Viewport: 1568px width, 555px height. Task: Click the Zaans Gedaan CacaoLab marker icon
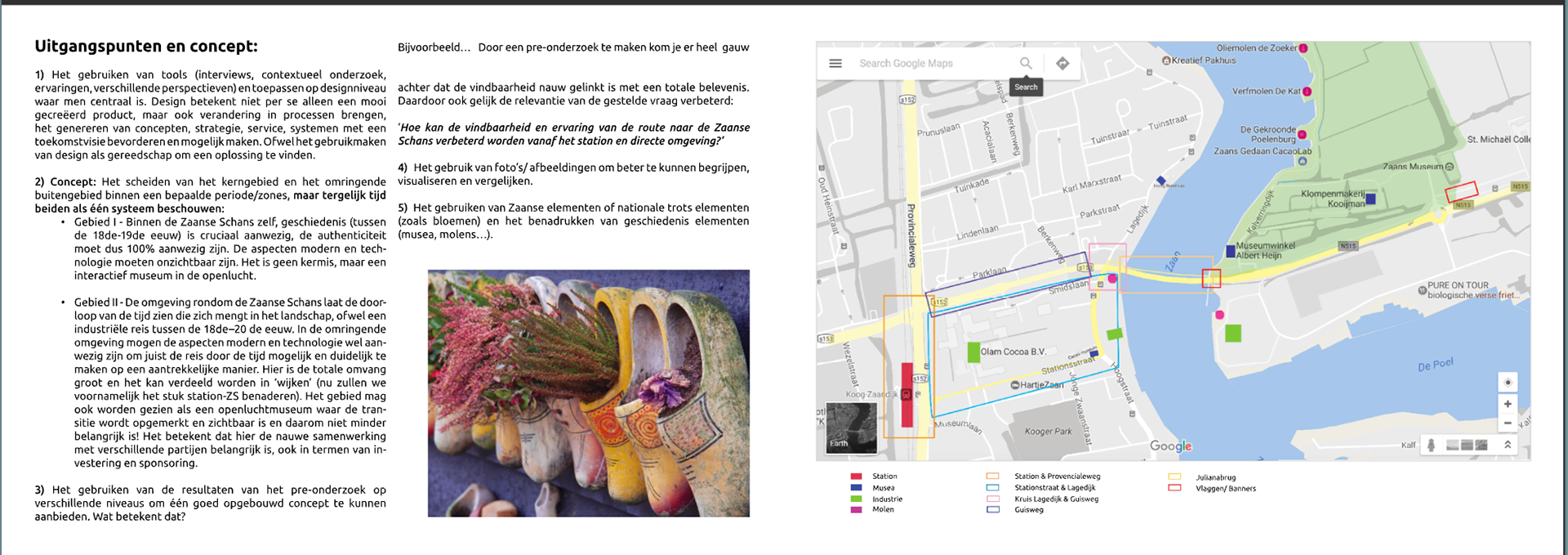1303,161
